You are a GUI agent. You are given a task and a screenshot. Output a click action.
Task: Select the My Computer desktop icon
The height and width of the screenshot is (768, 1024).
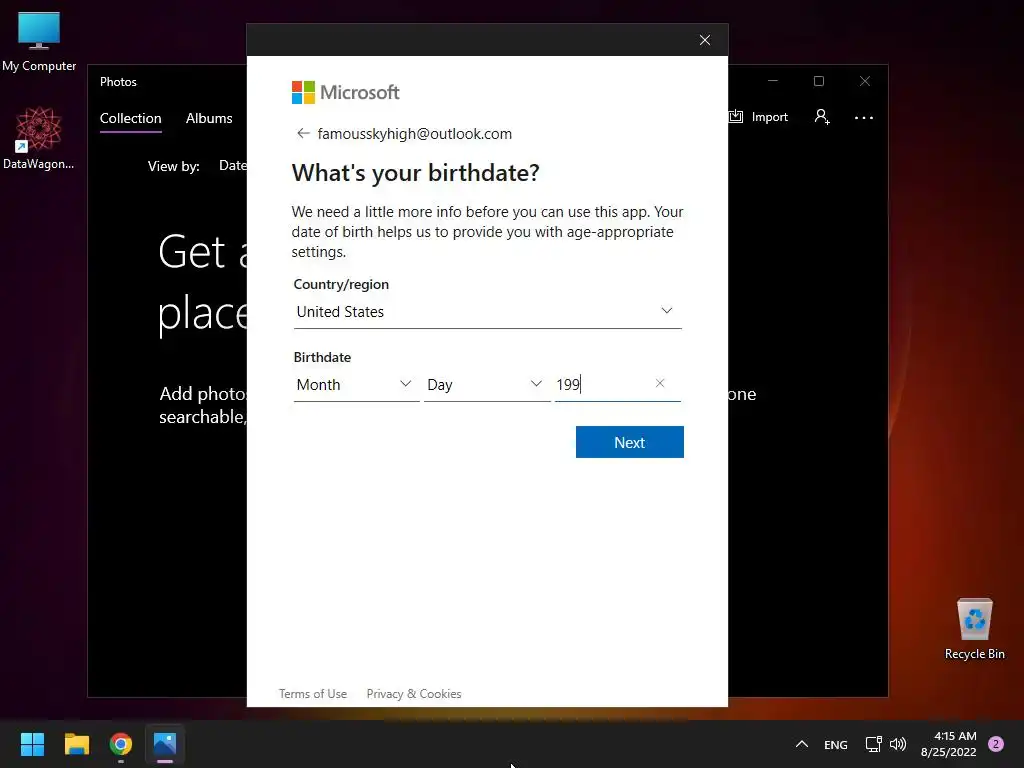[x=39, y=42]
